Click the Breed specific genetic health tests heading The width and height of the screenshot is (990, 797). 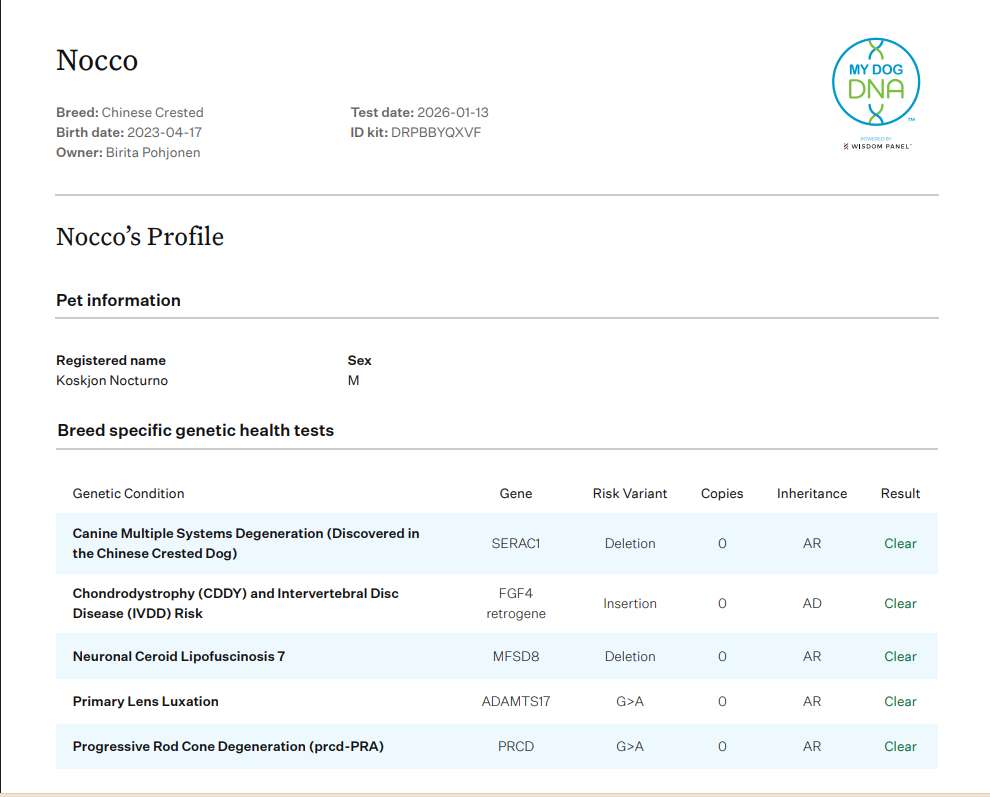pos(195,430)
